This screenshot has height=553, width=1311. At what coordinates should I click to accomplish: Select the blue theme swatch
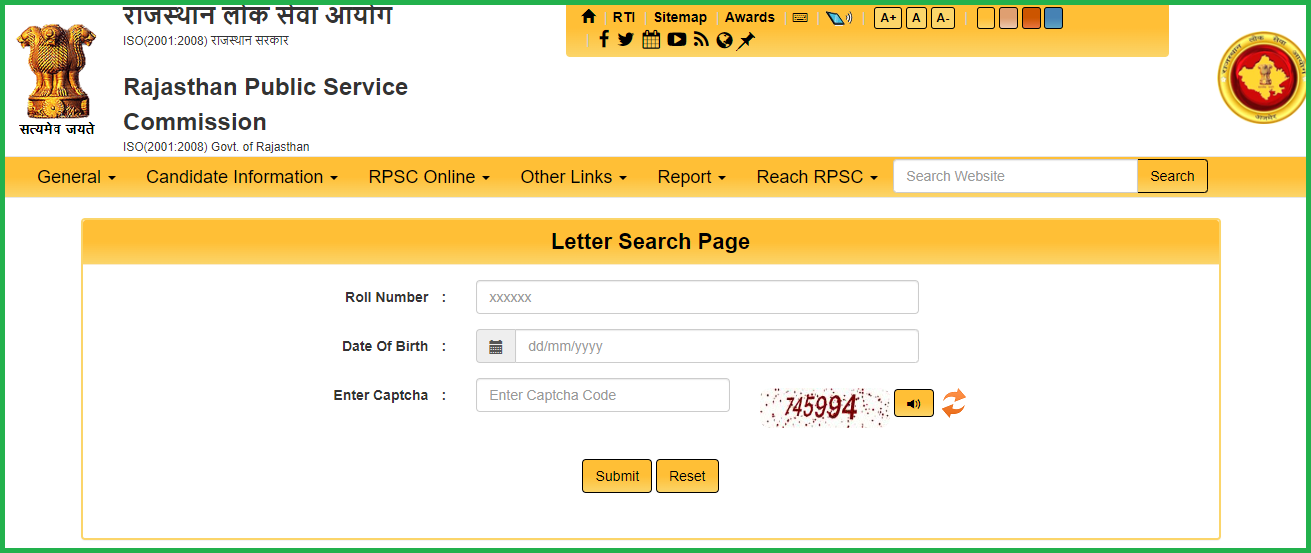pos(1053,18)
